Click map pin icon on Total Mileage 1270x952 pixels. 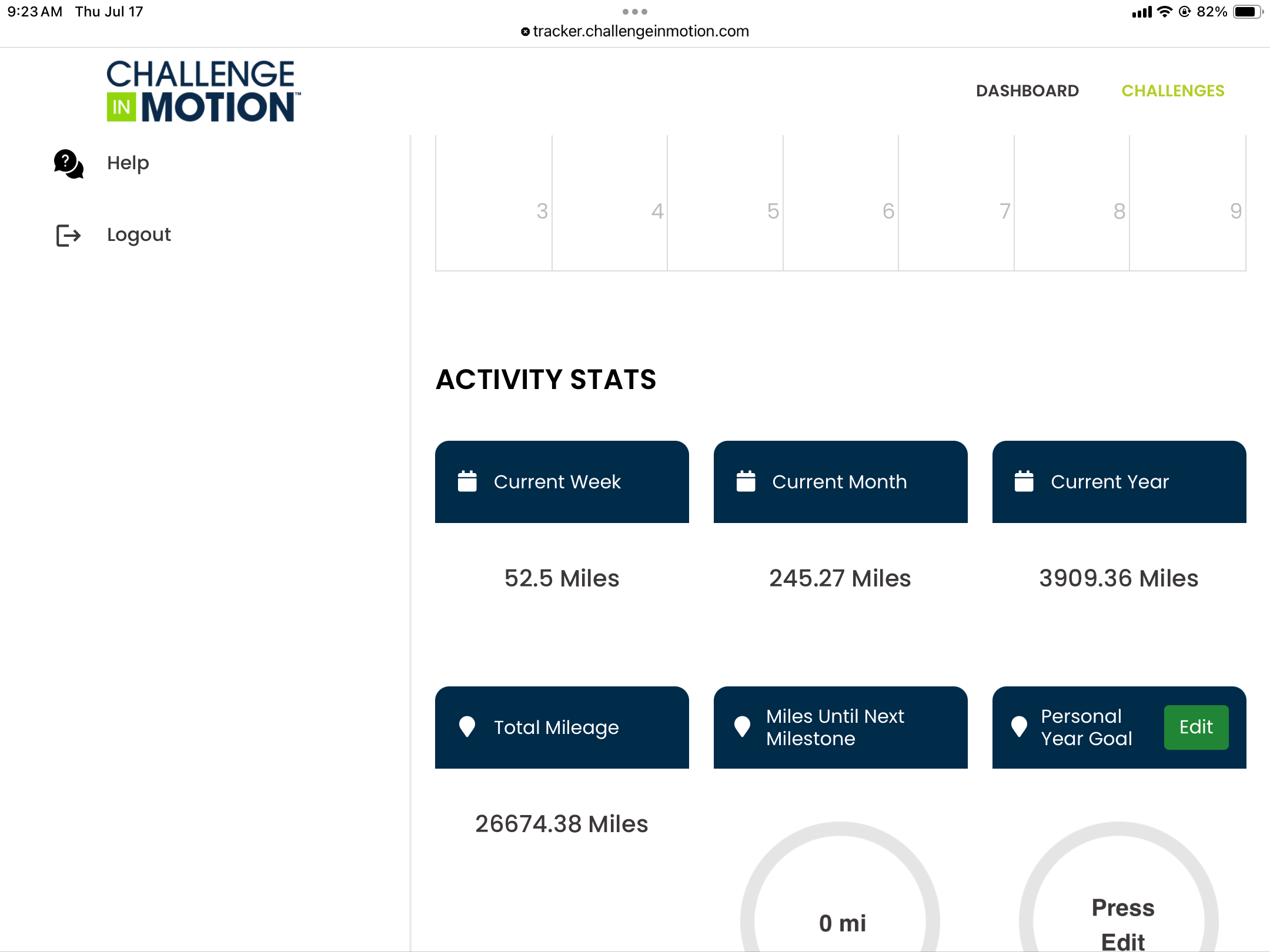(x=467, y=727)
